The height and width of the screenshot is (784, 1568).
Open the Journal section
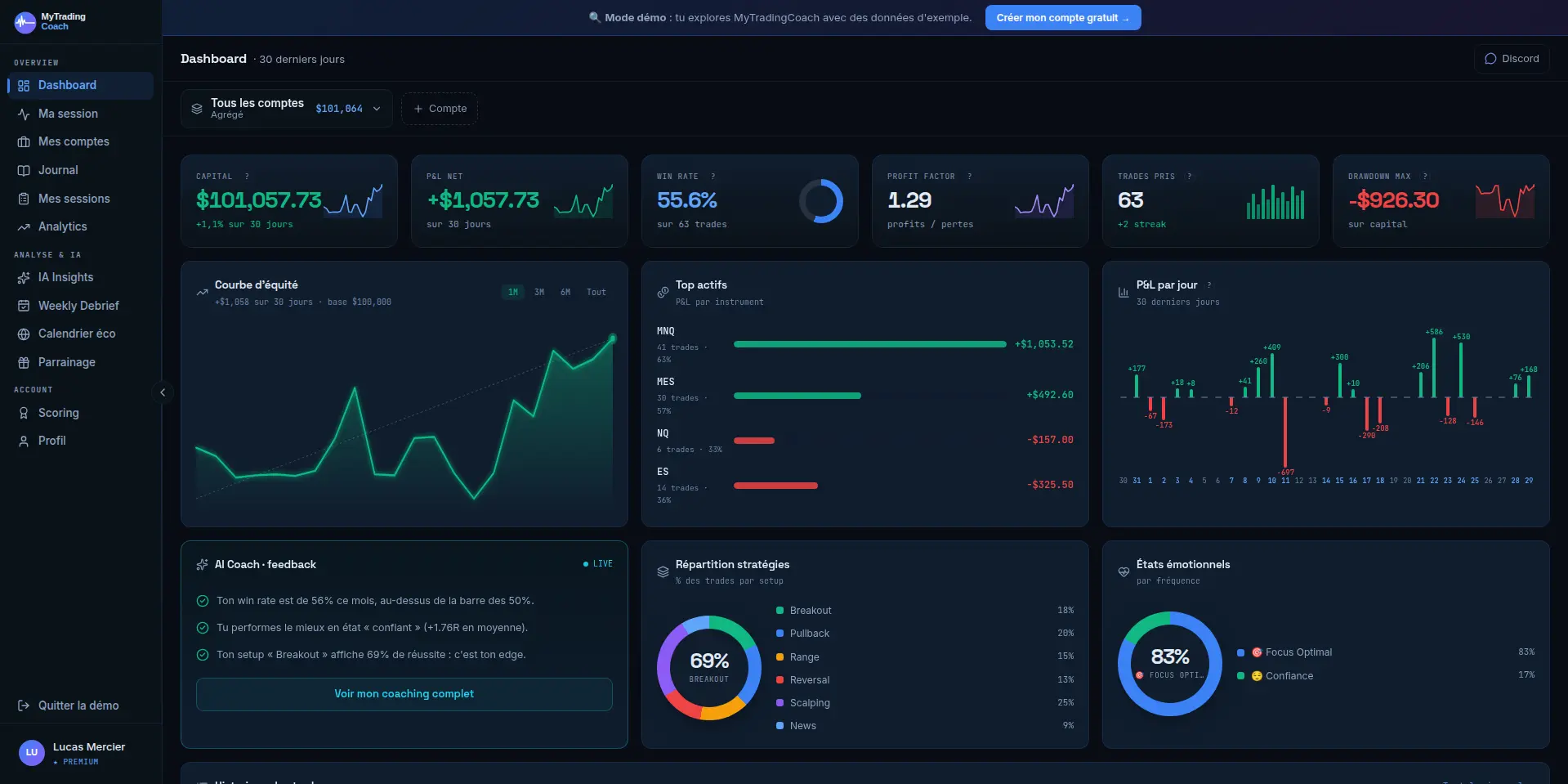coord(80,170)
